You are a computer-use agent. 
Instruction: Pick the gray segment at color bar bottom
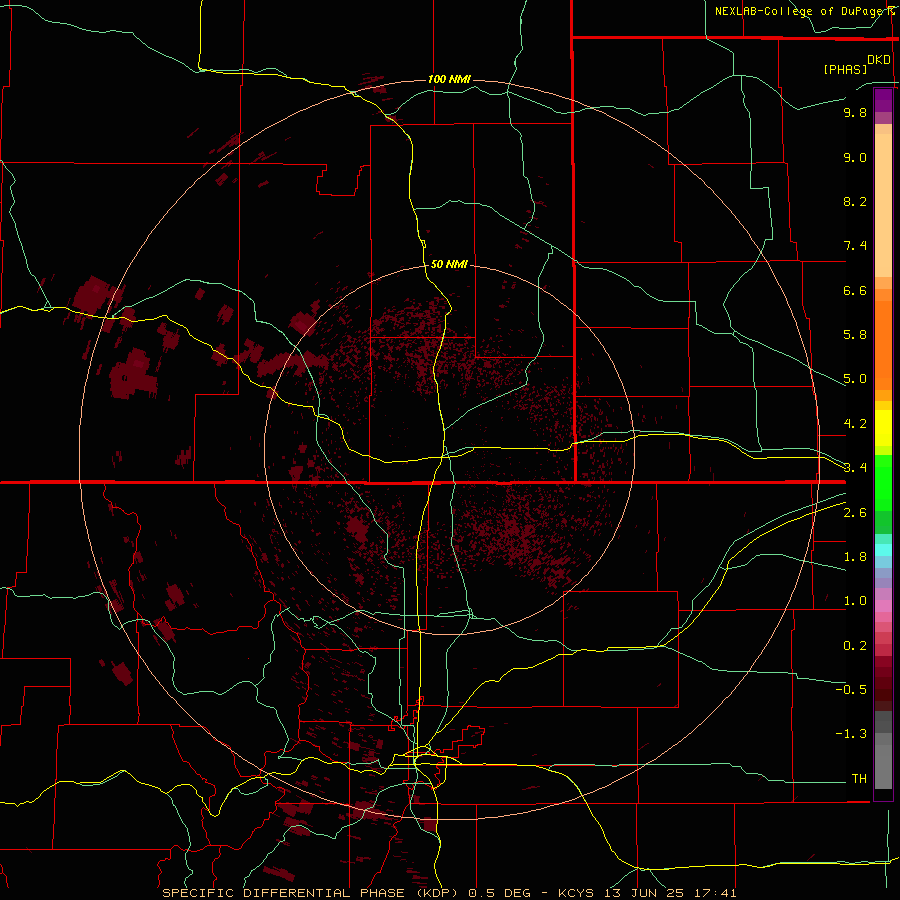(883, 766)
